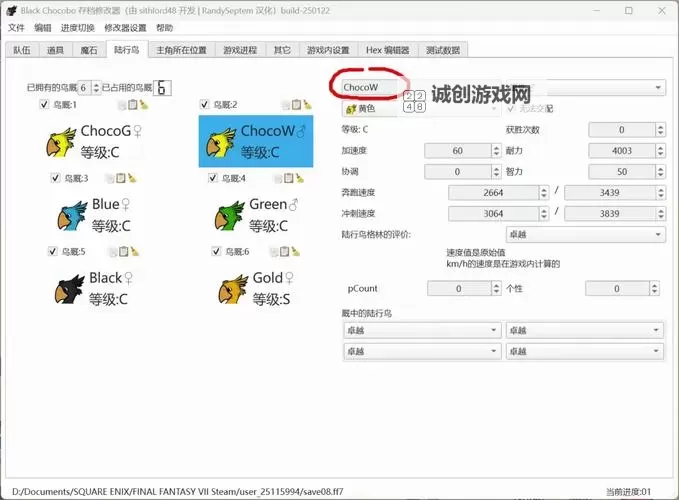Select the ChocoG yellow chocobo
Screen dimensions: 679x500
pos(94,142)
